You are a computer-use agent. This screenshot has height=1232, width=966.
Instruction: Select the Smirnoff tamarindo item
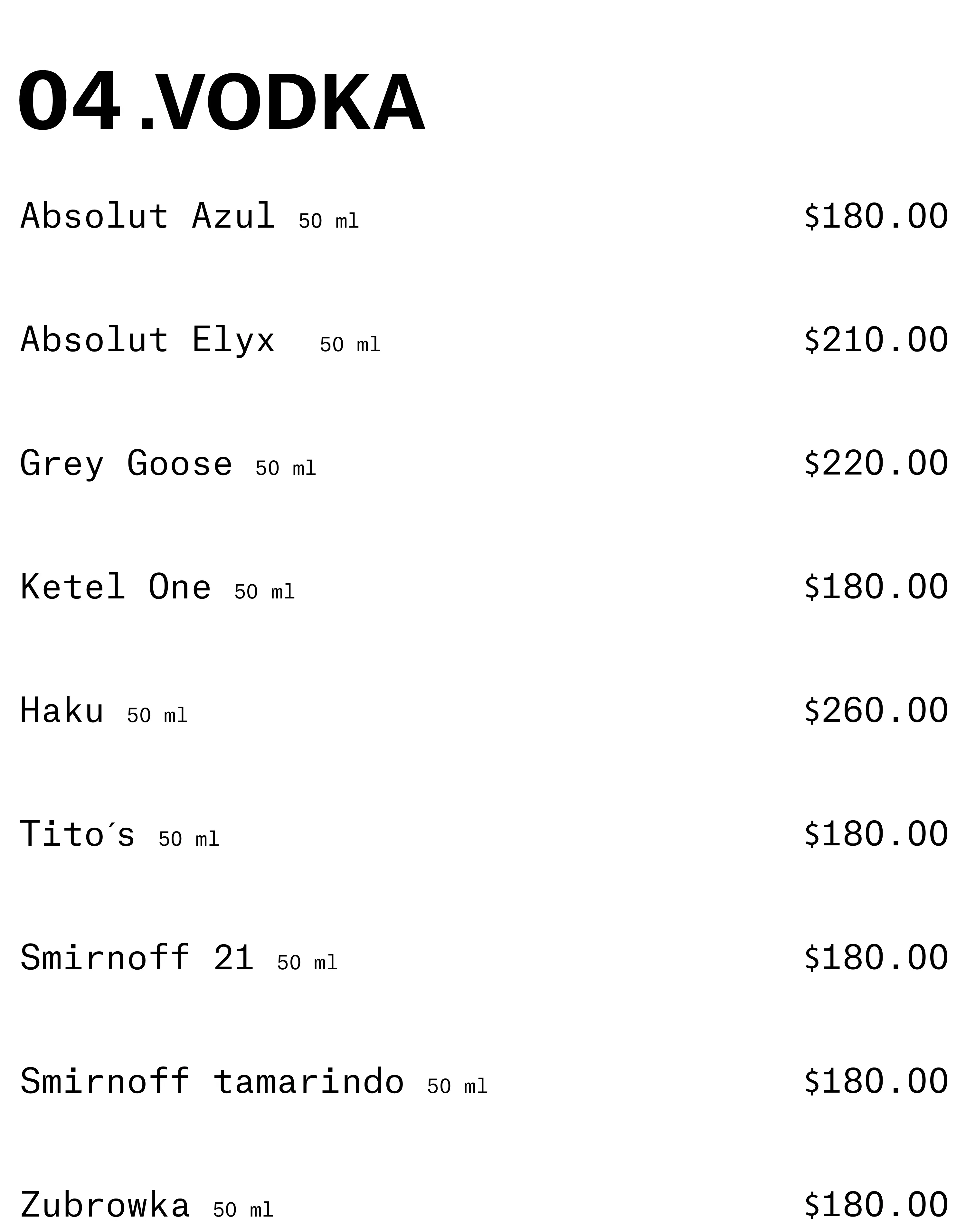212,1081
